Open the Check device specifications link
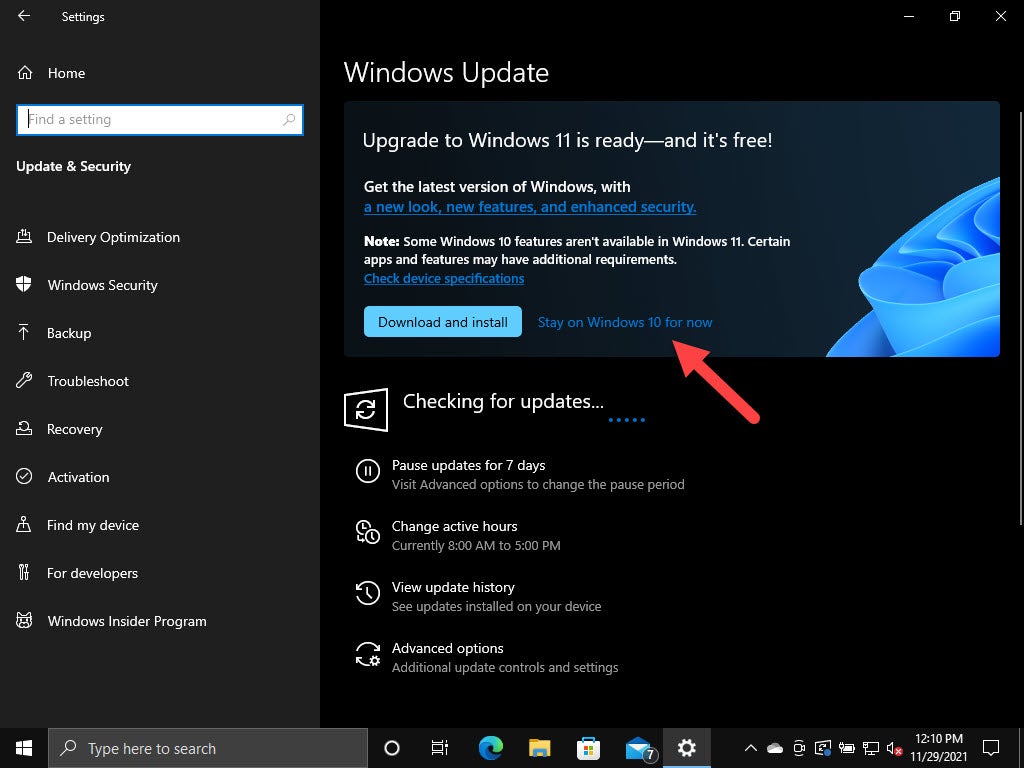The image size is (1024, 768). [444, 278]
